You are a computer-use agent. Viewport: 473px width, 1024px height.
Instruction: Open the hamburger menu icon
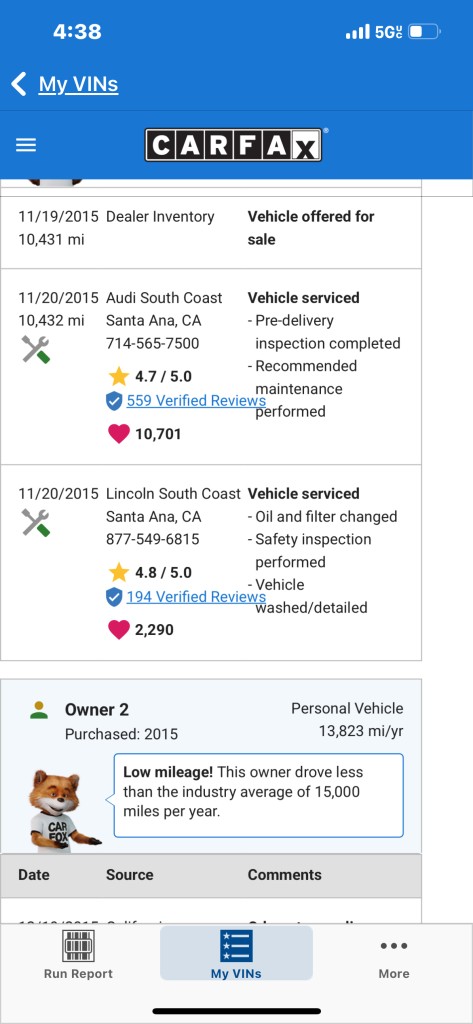[26, 145]
